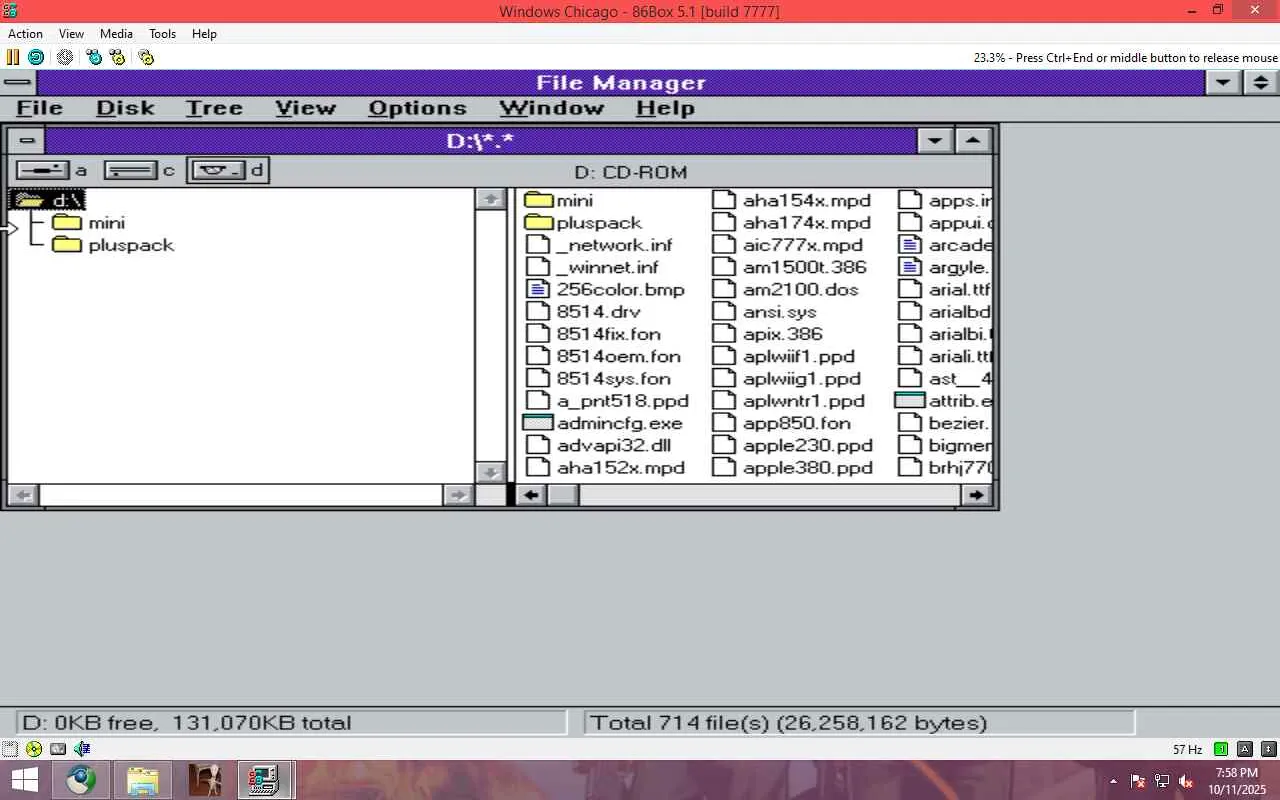Click the hard reset icon in 86Box toolbar
The width and height of the screenshot is (1280, 800).
tap(36, 57)
